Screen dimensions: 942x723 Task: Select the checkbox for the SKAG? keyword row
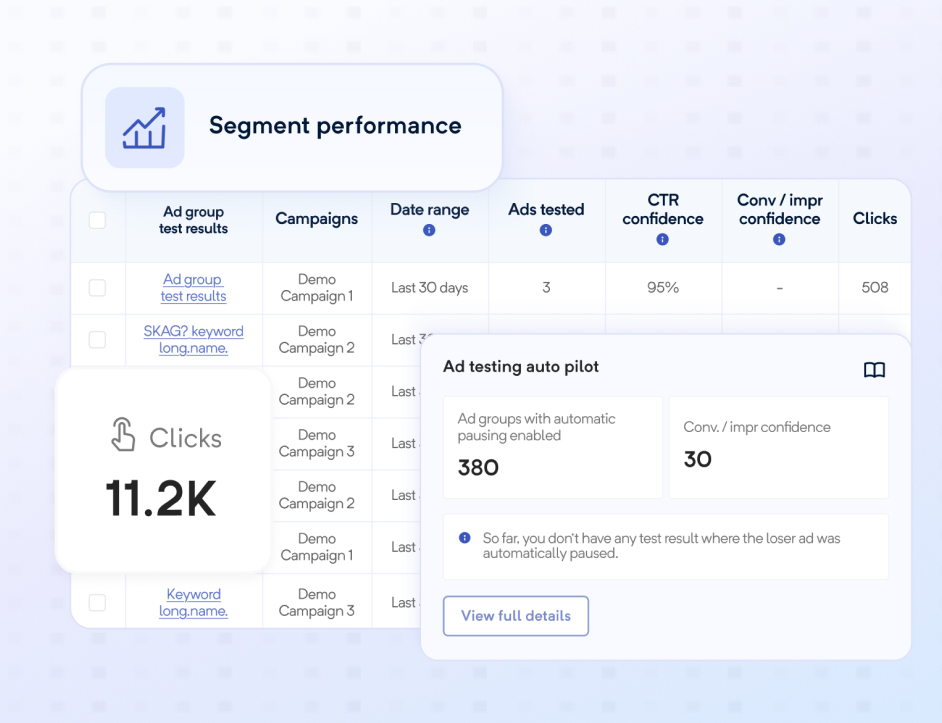(x=97, y=340)
